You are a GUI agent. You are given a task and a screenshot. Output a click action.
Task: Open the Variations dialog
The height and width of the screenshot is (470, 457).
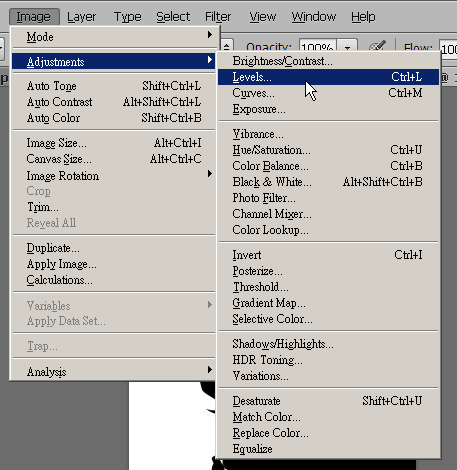click(x=328, y=376)
